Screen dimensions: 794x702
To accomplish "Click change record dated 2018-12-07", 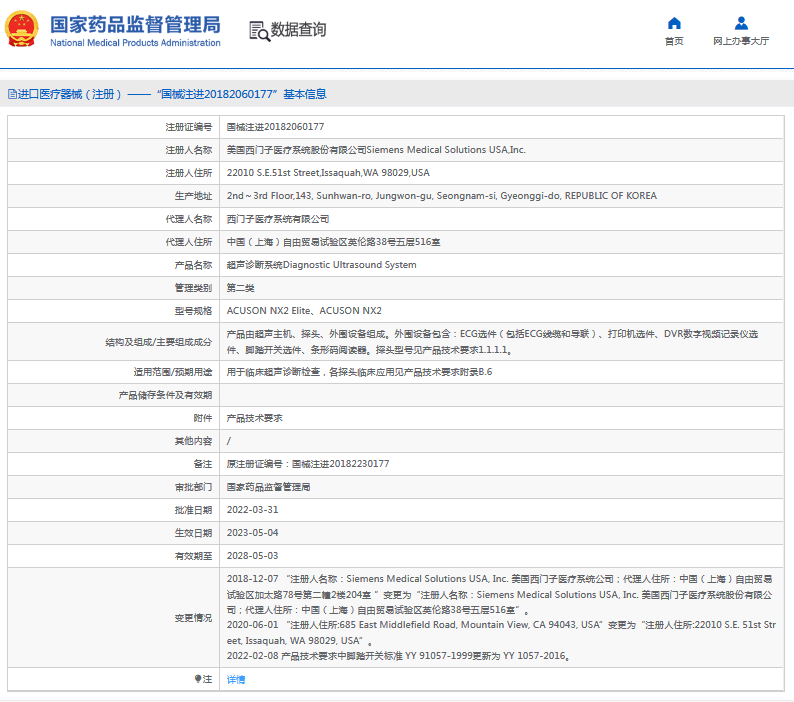I will coord(499,594).
